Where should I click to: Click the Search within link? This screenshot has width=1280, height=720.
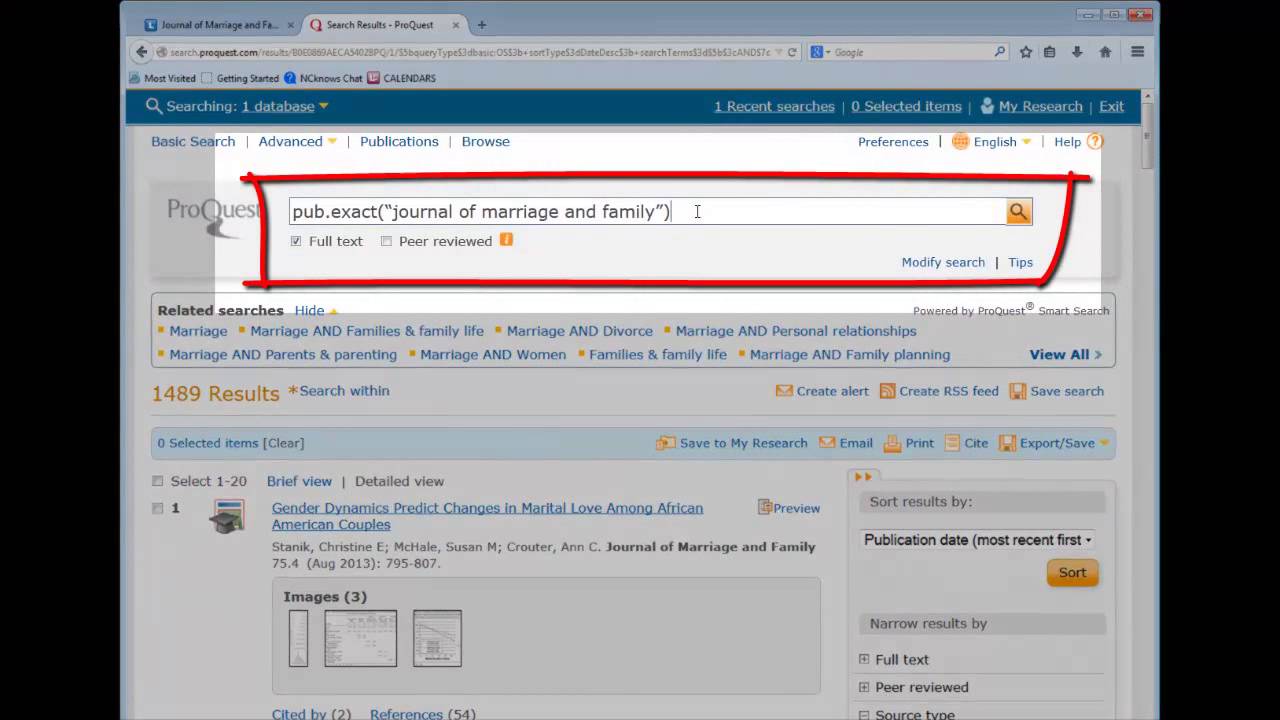(344, 391)
